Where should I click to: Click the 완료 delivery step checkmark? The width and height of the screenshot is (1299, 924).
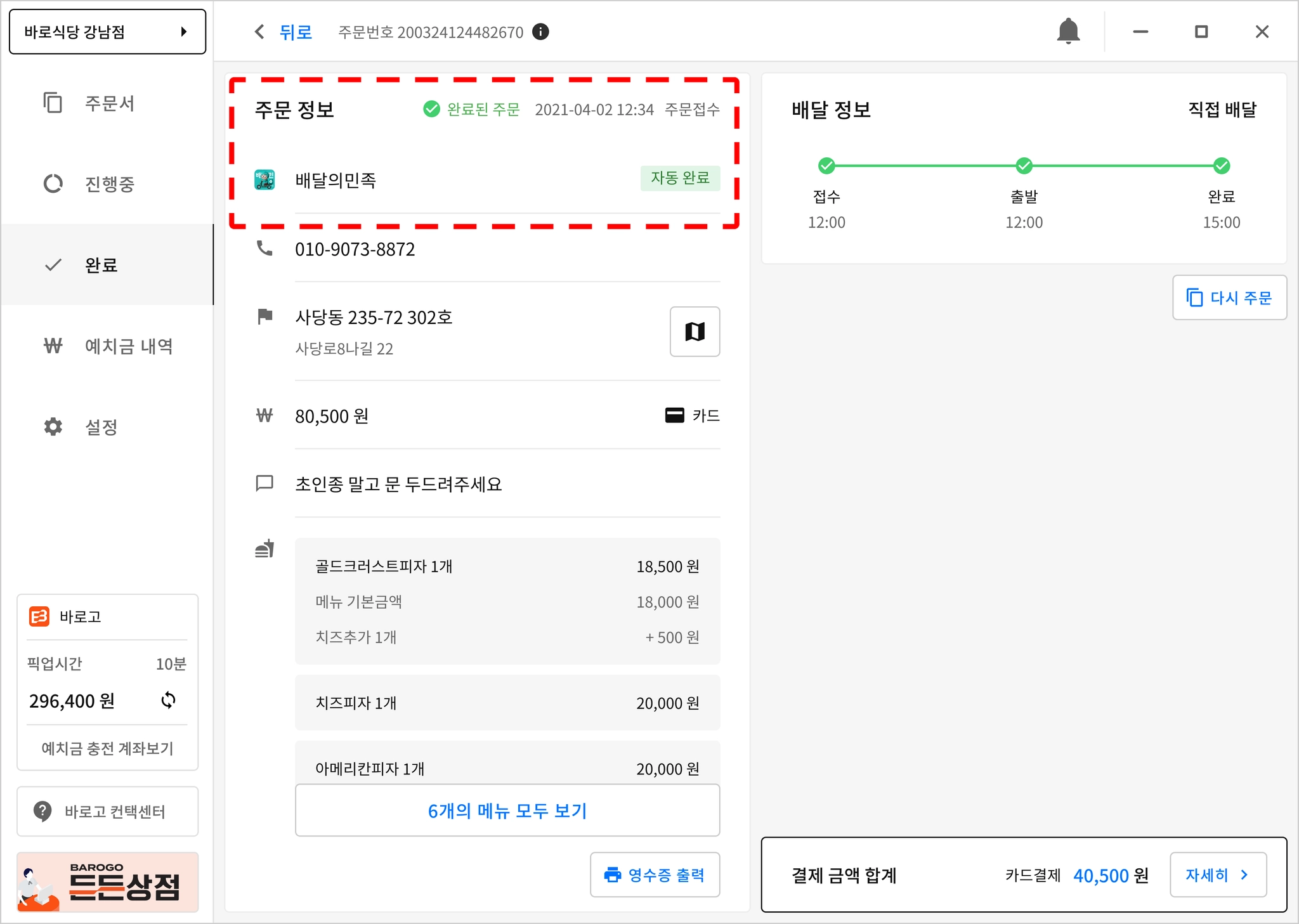pos(1221,166)
